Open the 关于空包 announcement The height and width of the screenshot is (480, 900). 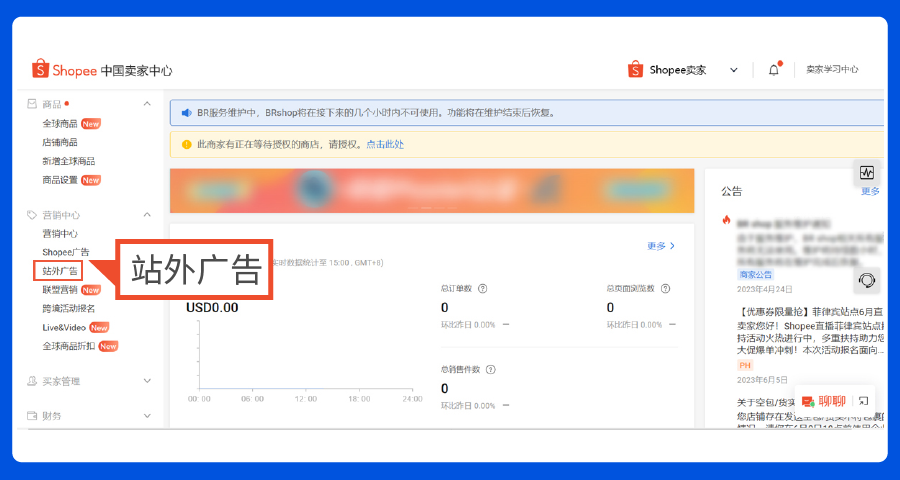[x=765, y=402]
